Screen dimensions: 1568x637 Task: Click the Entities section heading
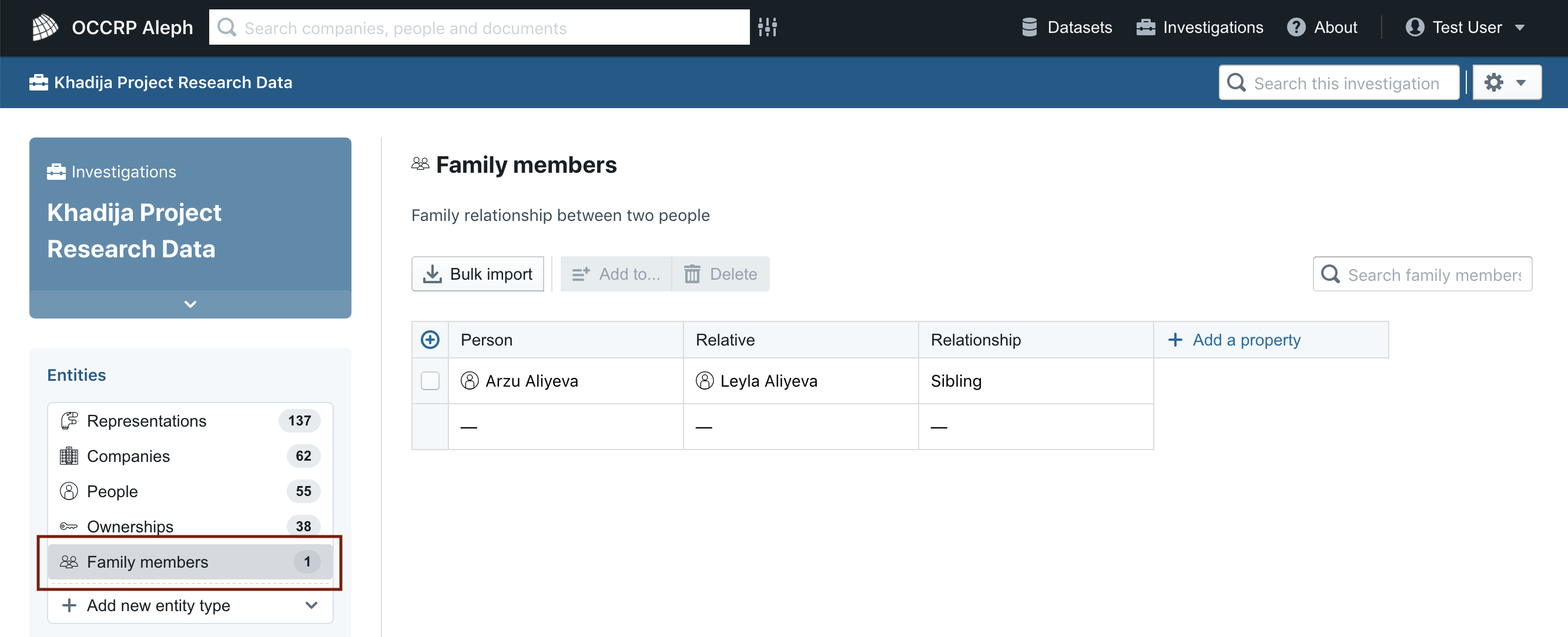[x=76, y=375]
